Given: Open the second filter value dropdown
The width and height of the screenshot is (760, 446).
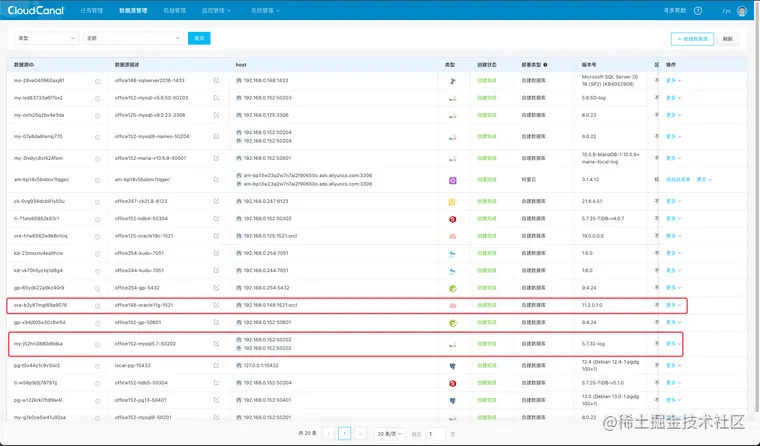Looking at the screenshot, I should (133, 38).
